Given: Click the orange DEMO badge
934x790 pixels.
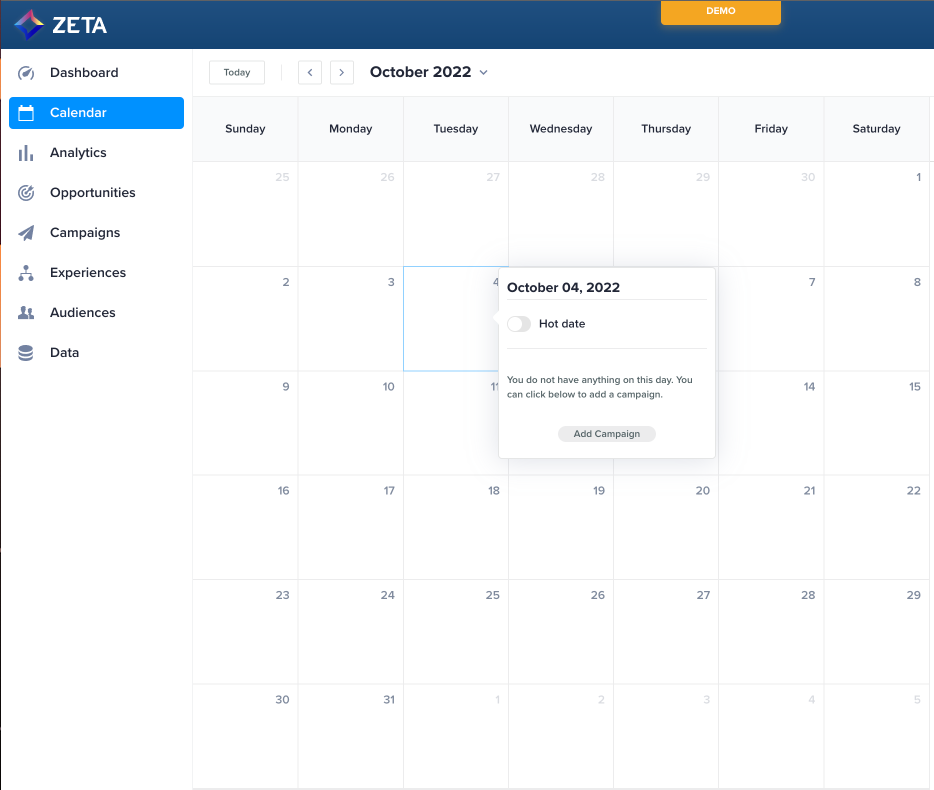Looking at the screenshot, I should click(x=720, y=12).
